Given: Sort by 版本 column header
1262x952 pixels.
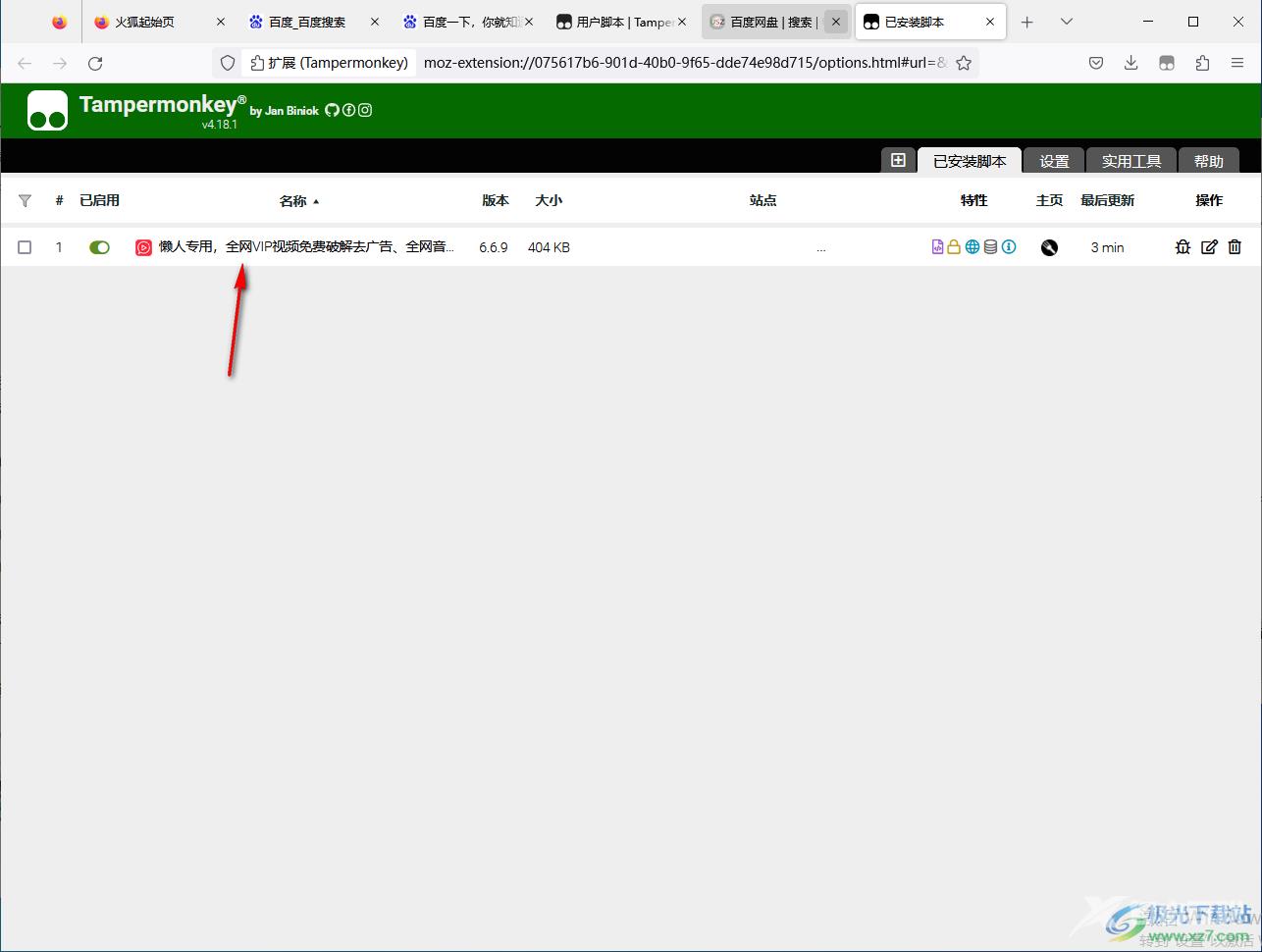Looking at the screenshot, I should 496,200.
